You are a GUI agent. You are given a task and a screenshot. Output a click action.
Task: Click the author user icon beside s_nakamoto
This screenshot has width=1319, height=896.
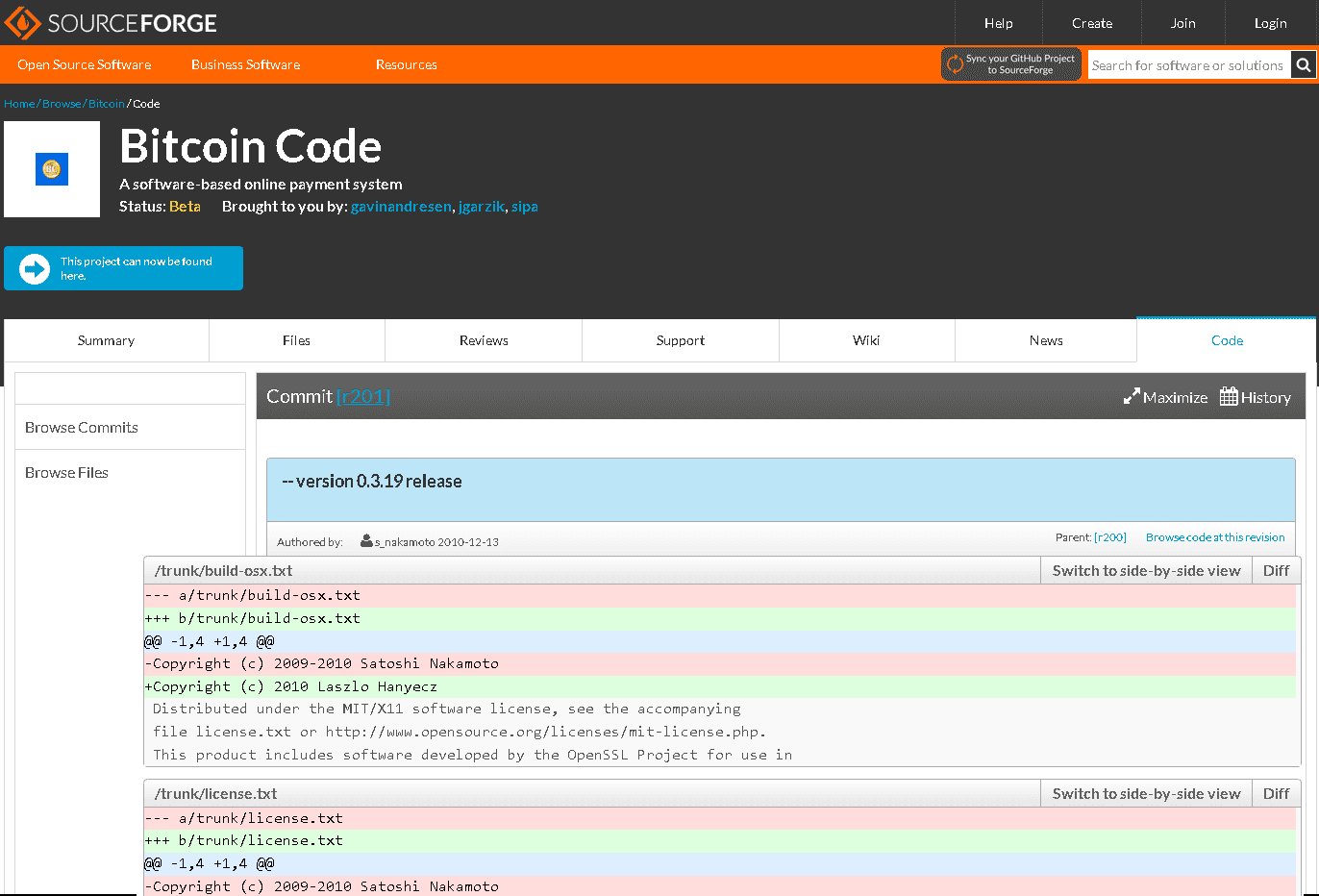coord(366,541)
